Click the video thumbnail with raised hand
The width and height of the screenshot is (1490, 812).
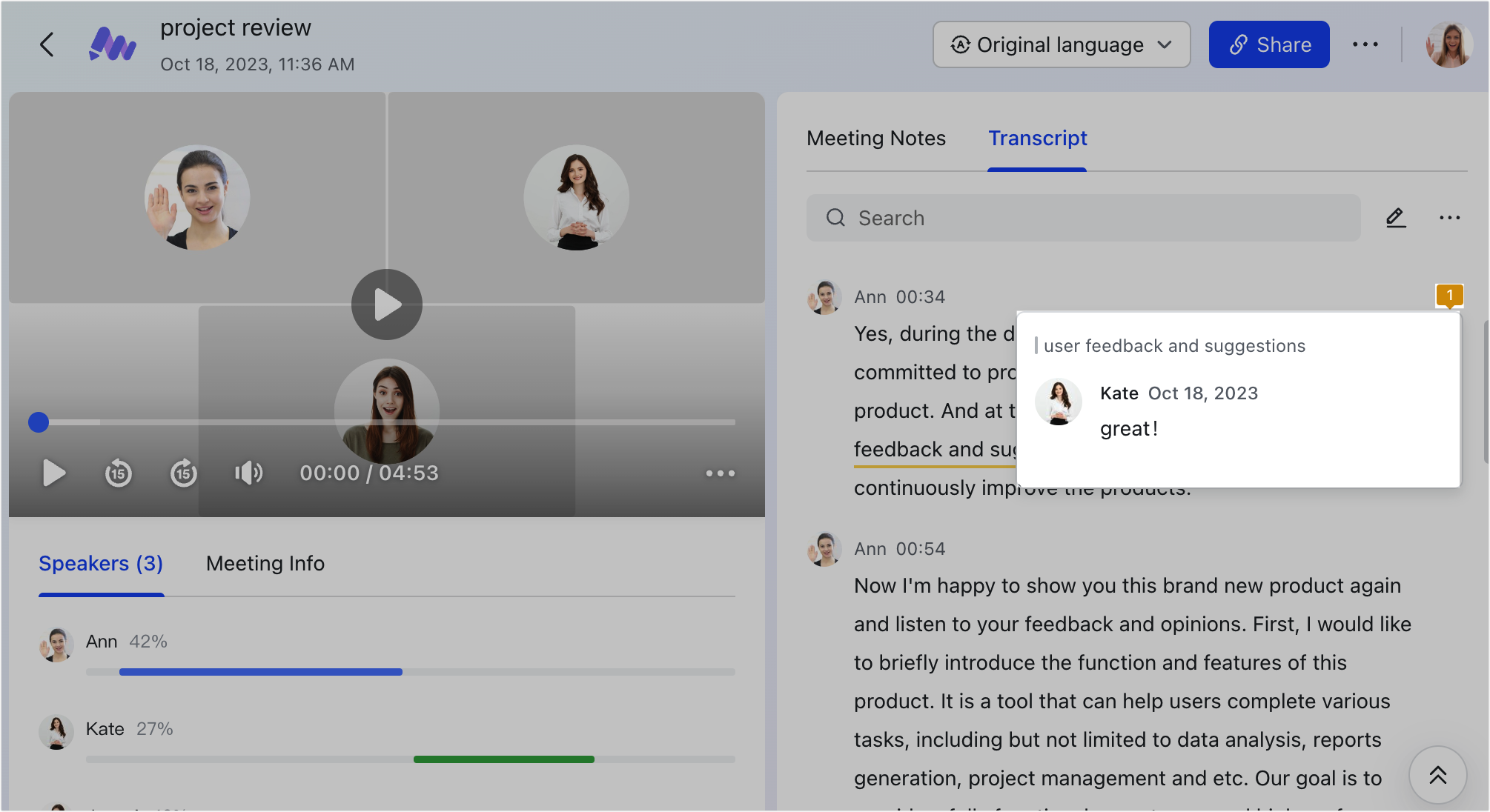pos(197,197)
